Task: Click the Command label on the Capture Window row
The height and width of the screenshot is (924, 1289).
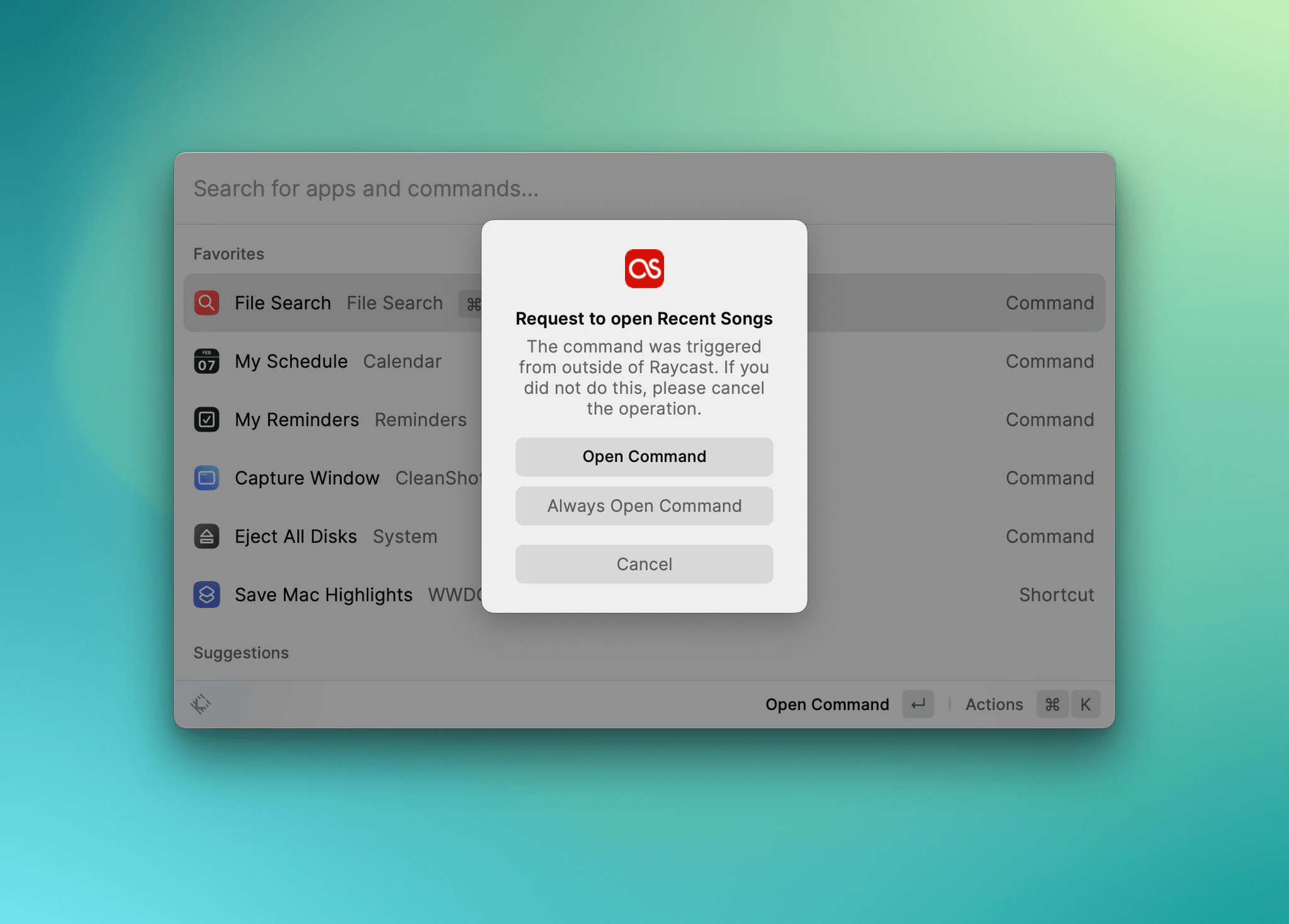Action: [1049, 478]
